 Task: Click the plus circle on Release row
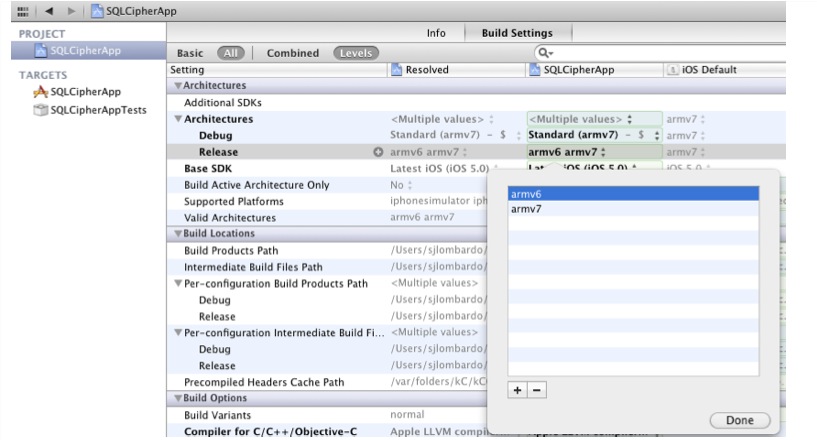coord(378,152)
